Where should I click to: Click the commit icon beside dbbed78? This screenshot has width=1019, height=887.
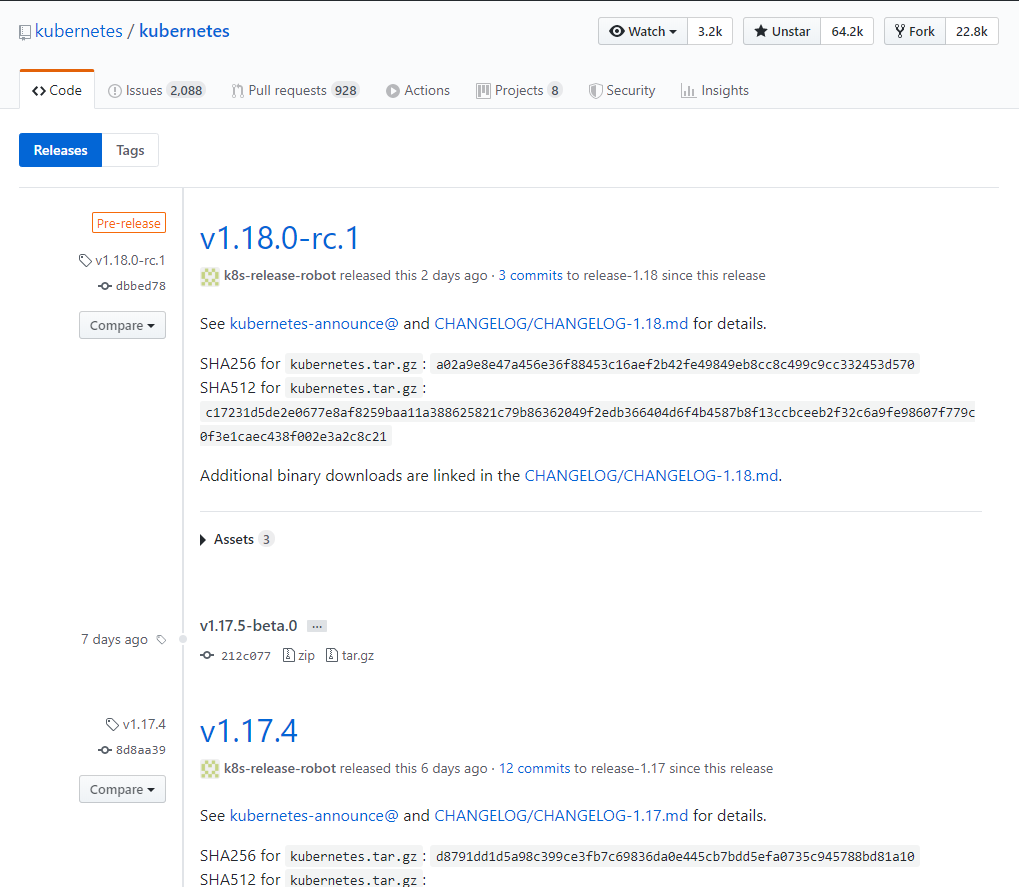point(105,286)
